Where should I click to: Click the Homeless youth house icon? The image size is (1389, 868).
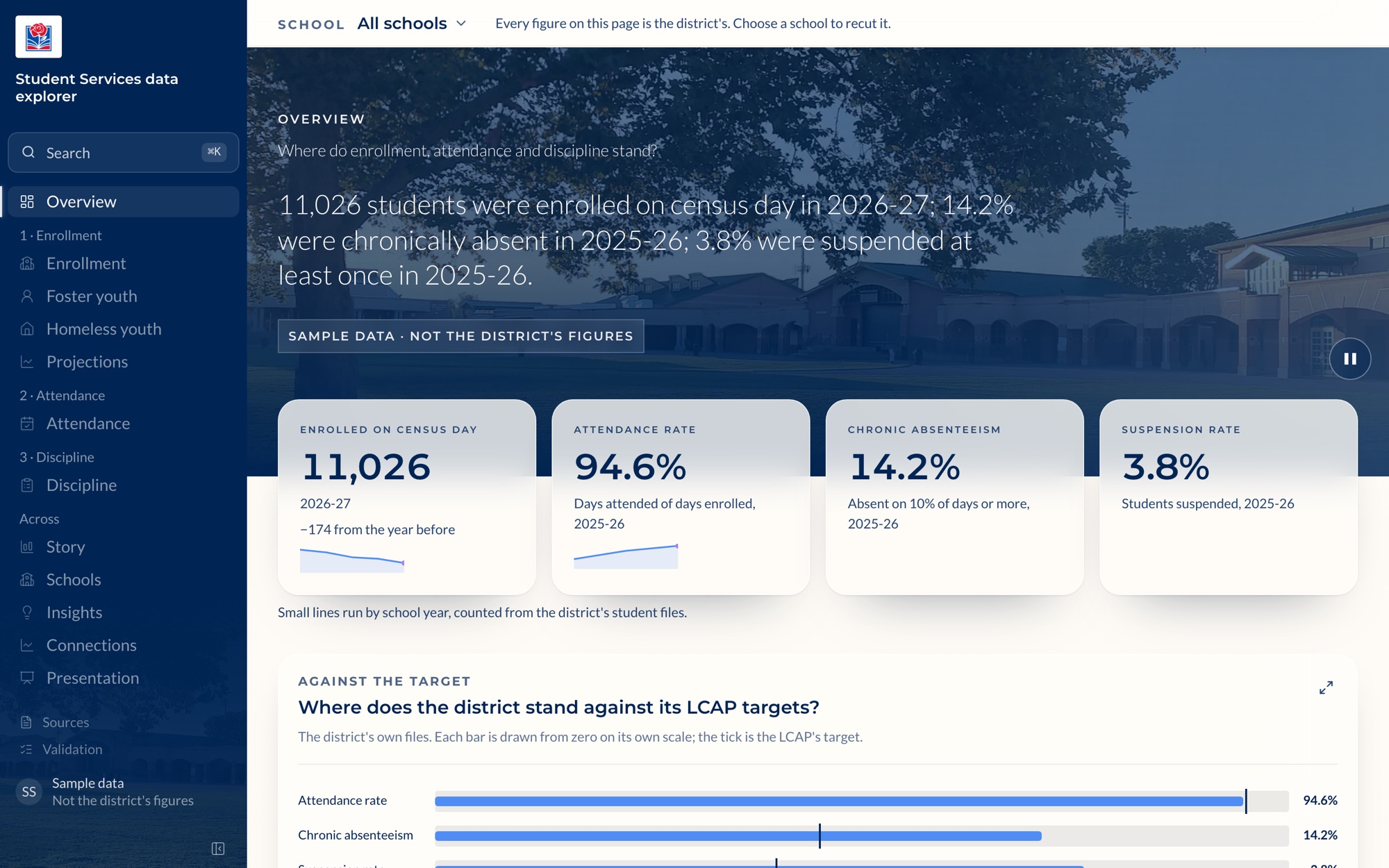coord(27,328)
